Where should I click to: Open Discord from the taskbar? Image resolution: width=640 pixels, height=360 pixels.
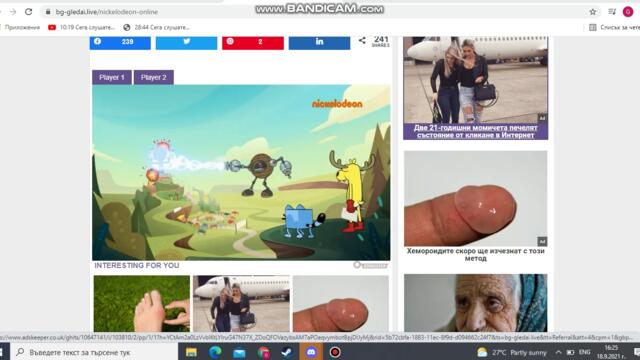311,352
